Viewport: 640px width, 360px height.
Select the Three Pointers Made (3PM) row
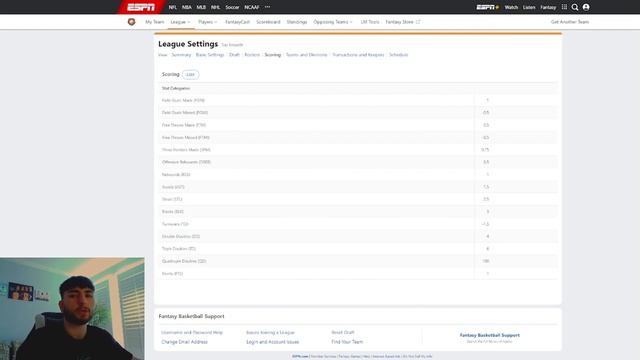pos(358,150)
